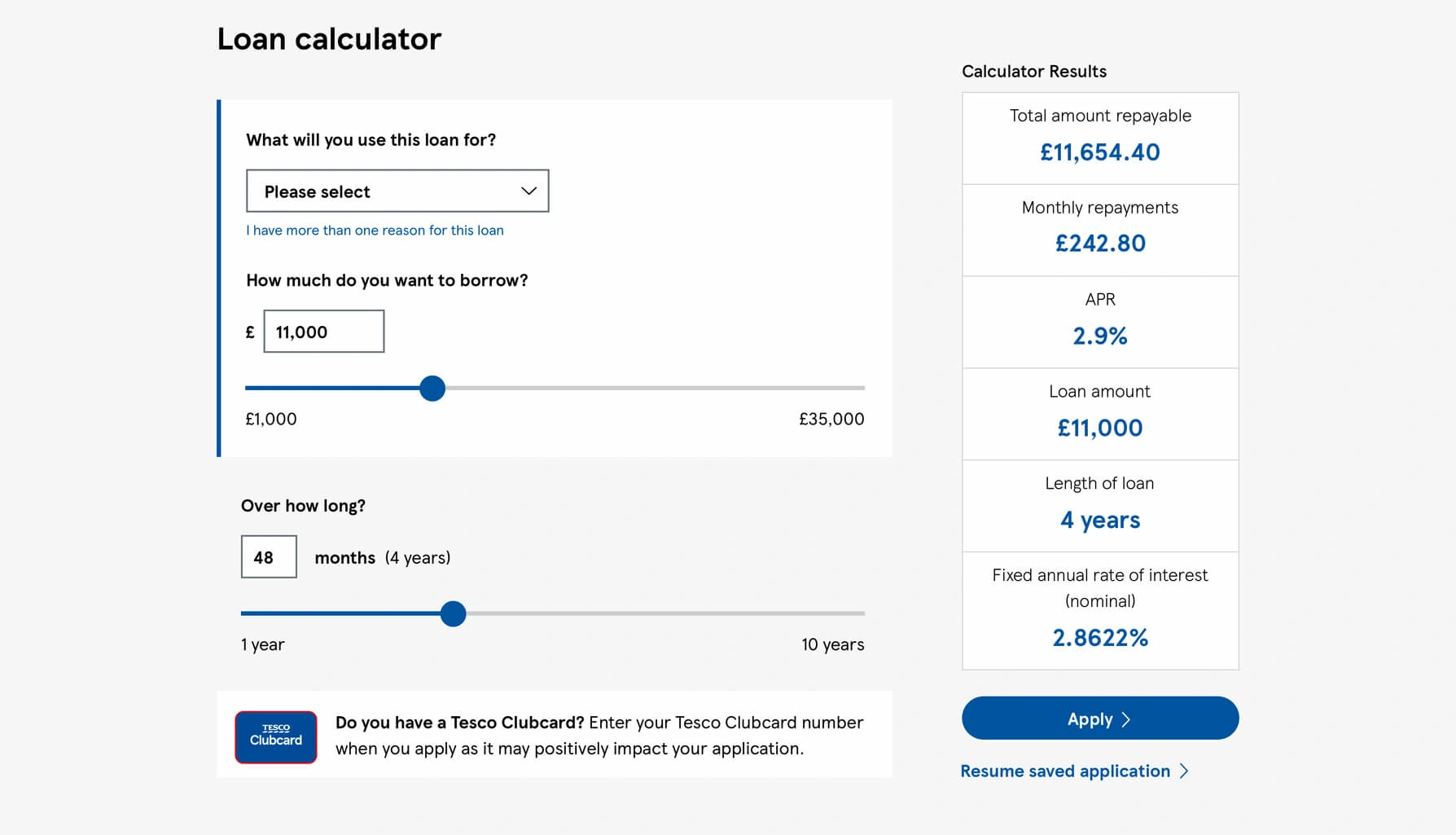Click the borrow amount input field
1456x835 pixels.
(324, 332)
